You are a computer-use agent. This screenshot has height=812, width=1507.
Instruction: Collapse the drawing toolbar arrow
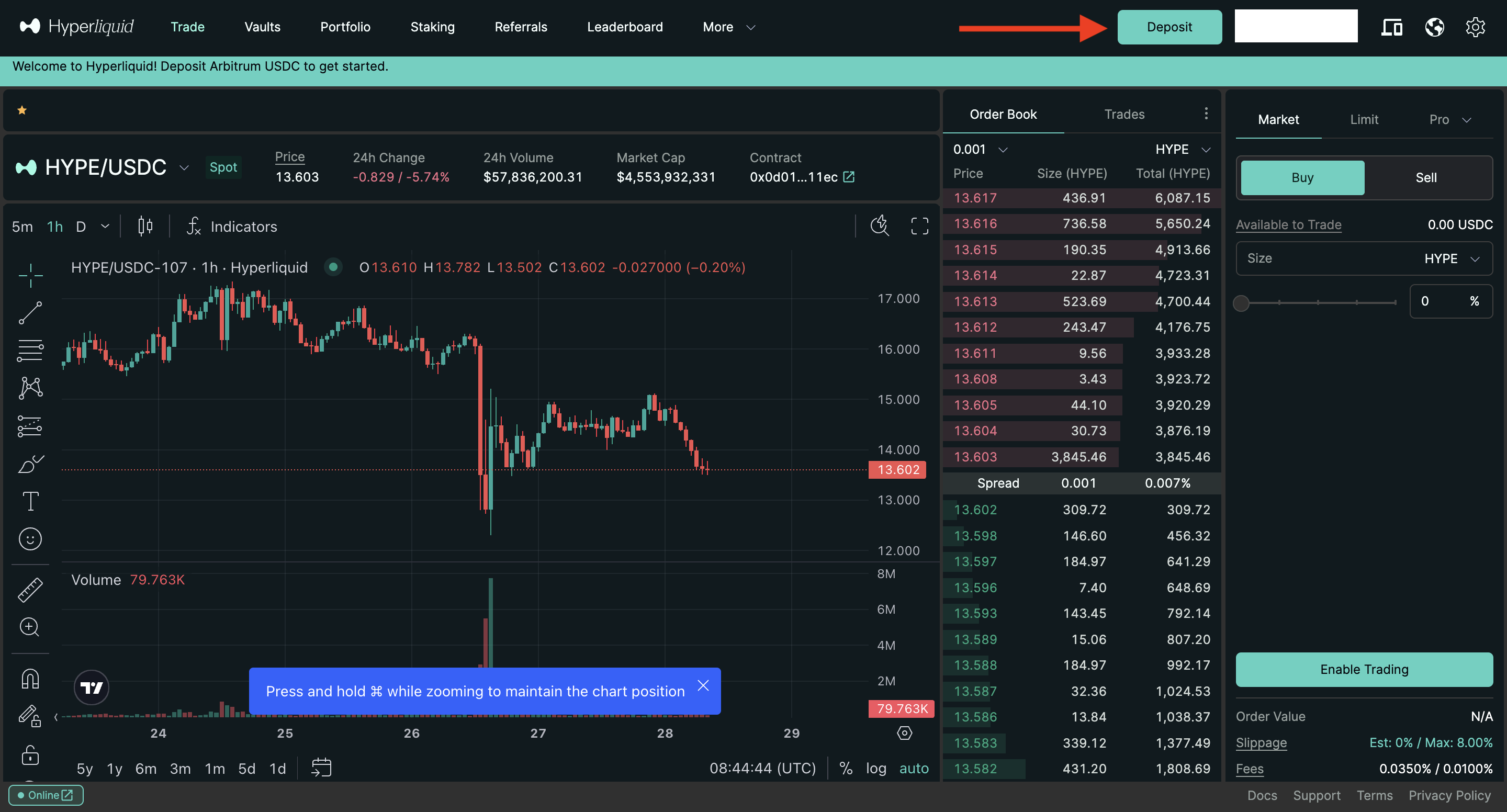tap(56, 717)
